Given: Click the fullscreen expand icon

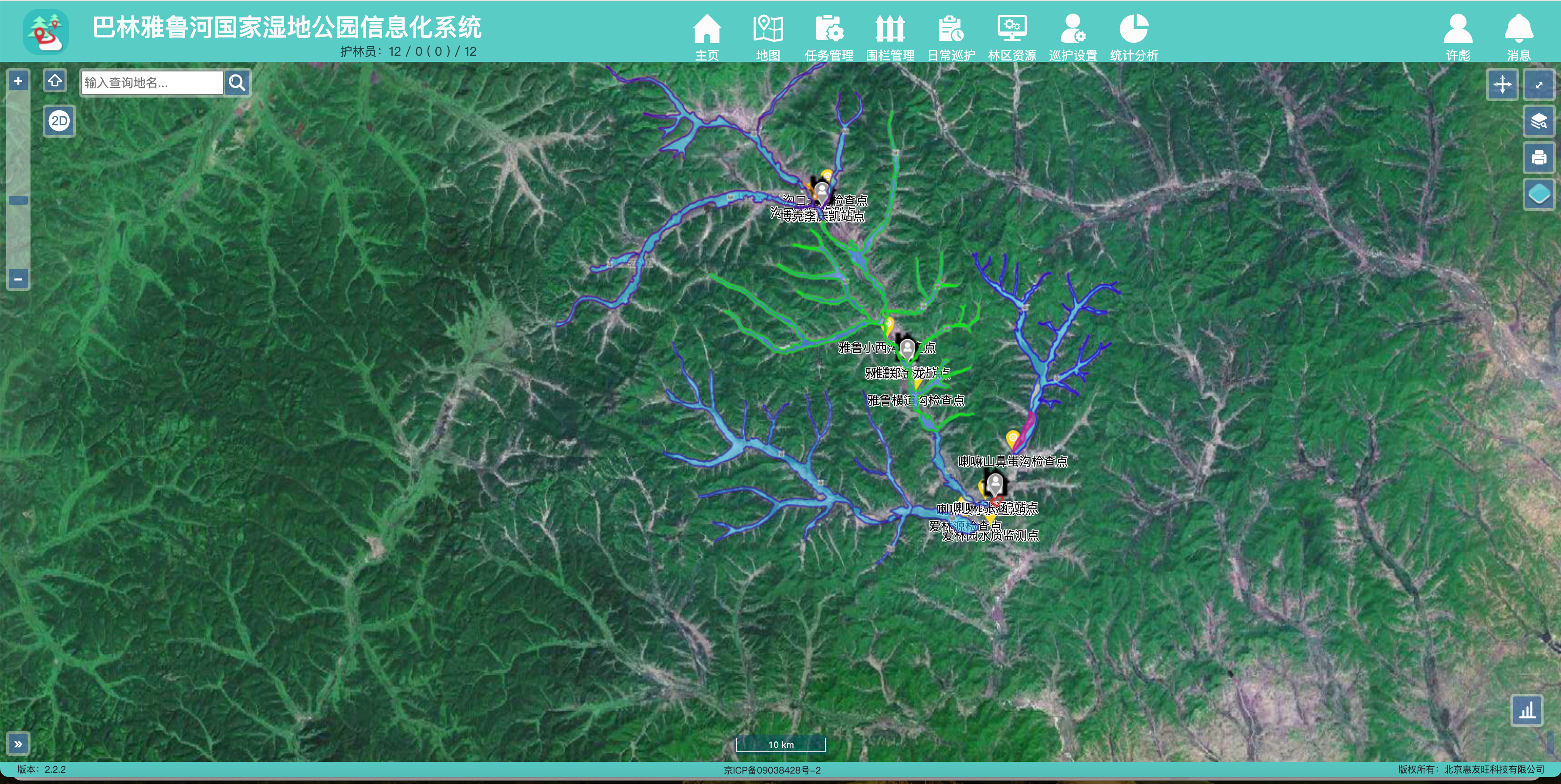Looking at the screenshot, I should coord(1540,84).
